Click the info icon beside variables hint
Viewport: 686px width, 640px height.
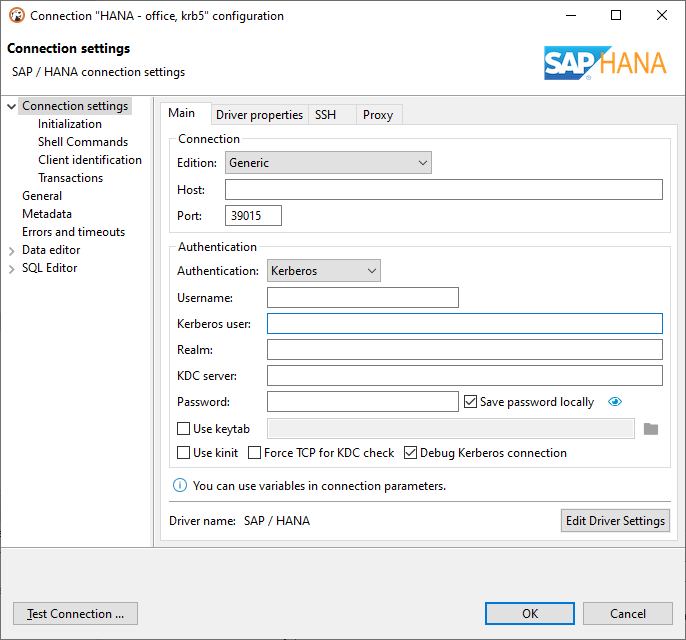180,485
